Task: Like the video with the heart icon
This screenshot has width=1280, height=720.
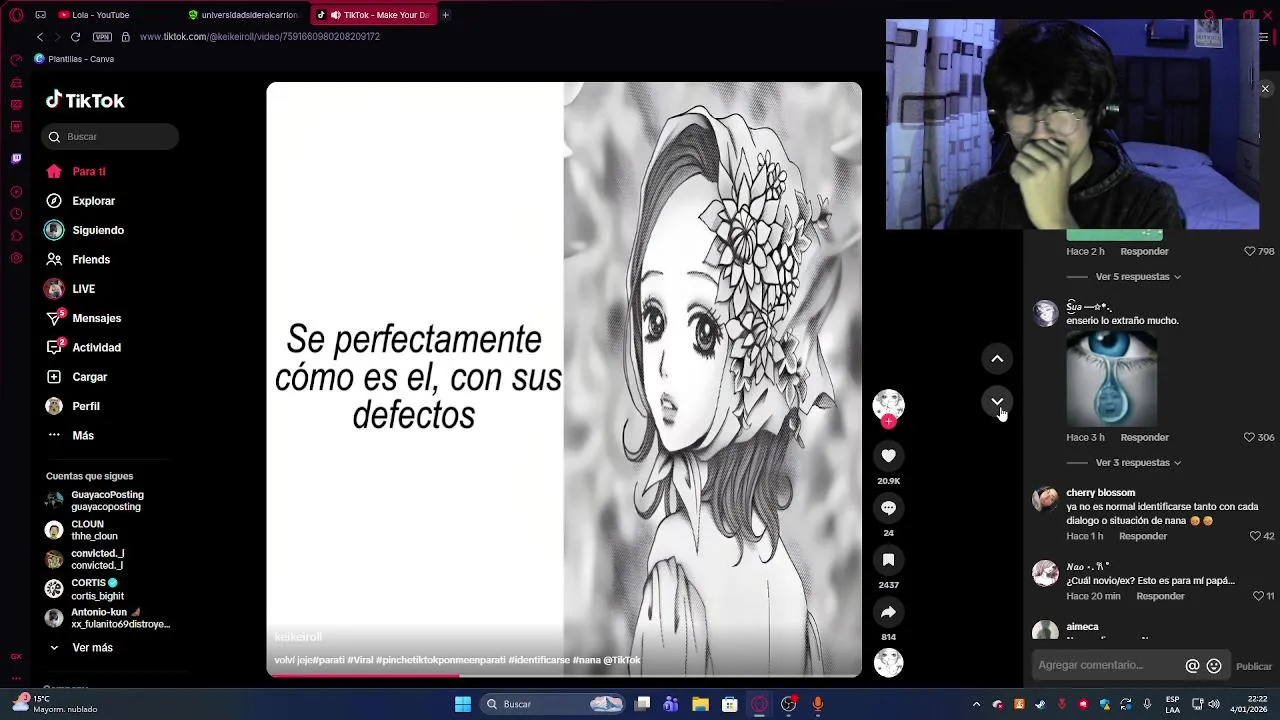Action: pos(888,456)
